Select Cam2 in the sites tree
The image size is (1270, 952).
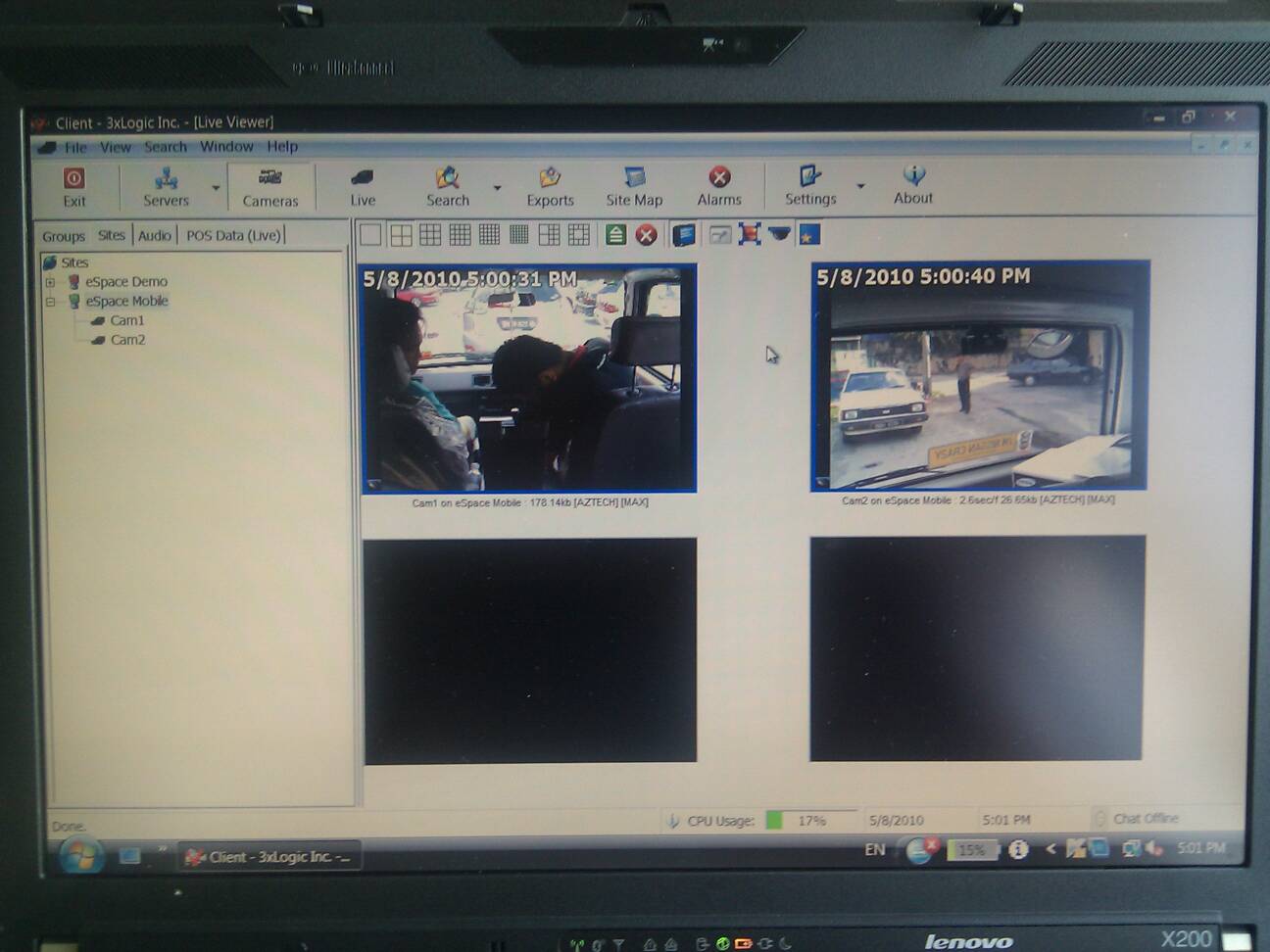coord(127,340)
